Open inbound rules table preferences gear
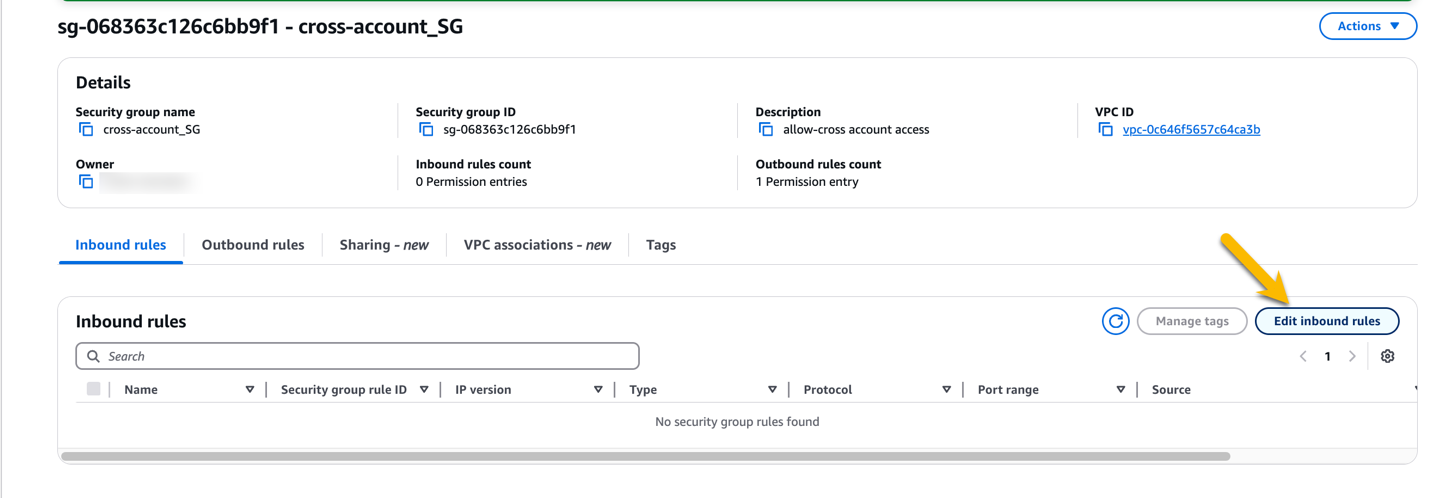The image size is (1431, 498). [1387, 356]
